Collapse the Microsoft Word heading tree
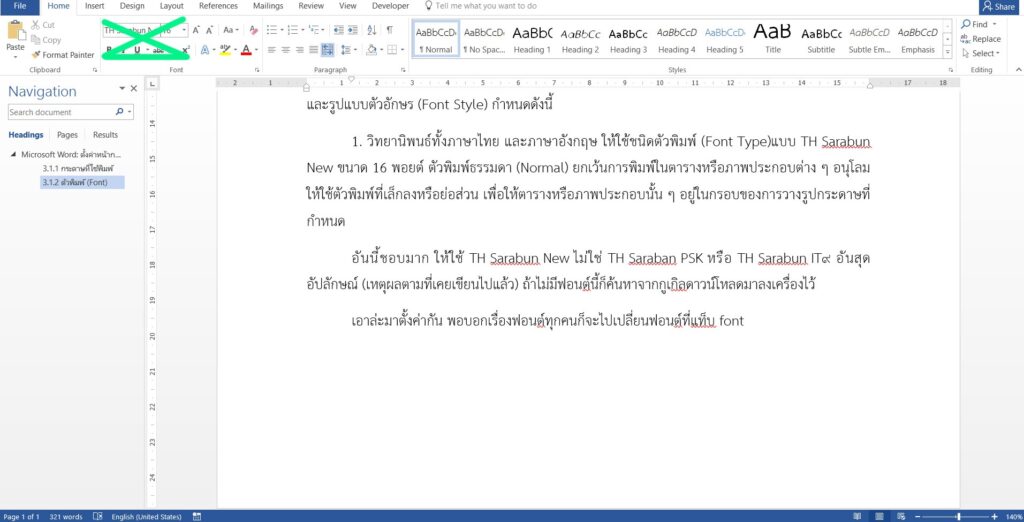 (x=14, y=155)
